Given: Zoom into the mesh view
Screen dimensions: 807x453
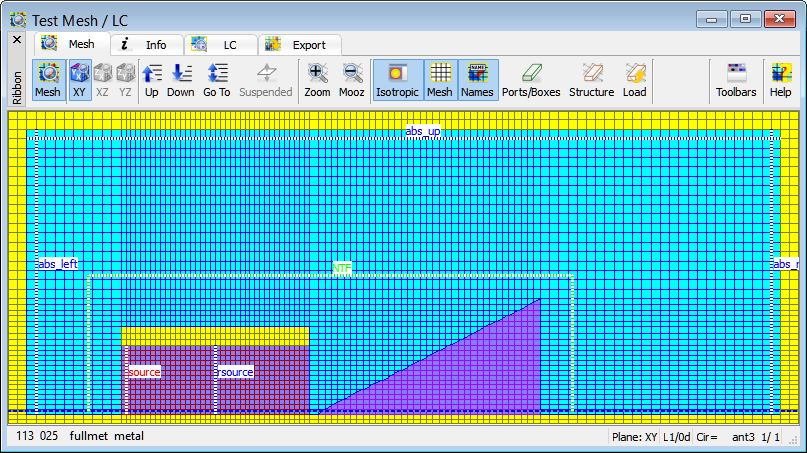Looking at the screenshot, I should click(x=317, y=80).
